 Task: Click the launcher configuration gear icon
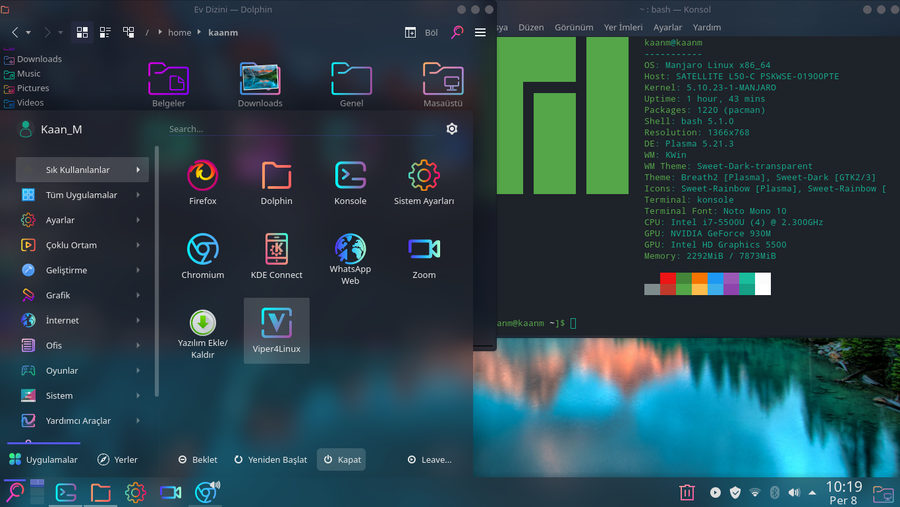pos(452,129)
